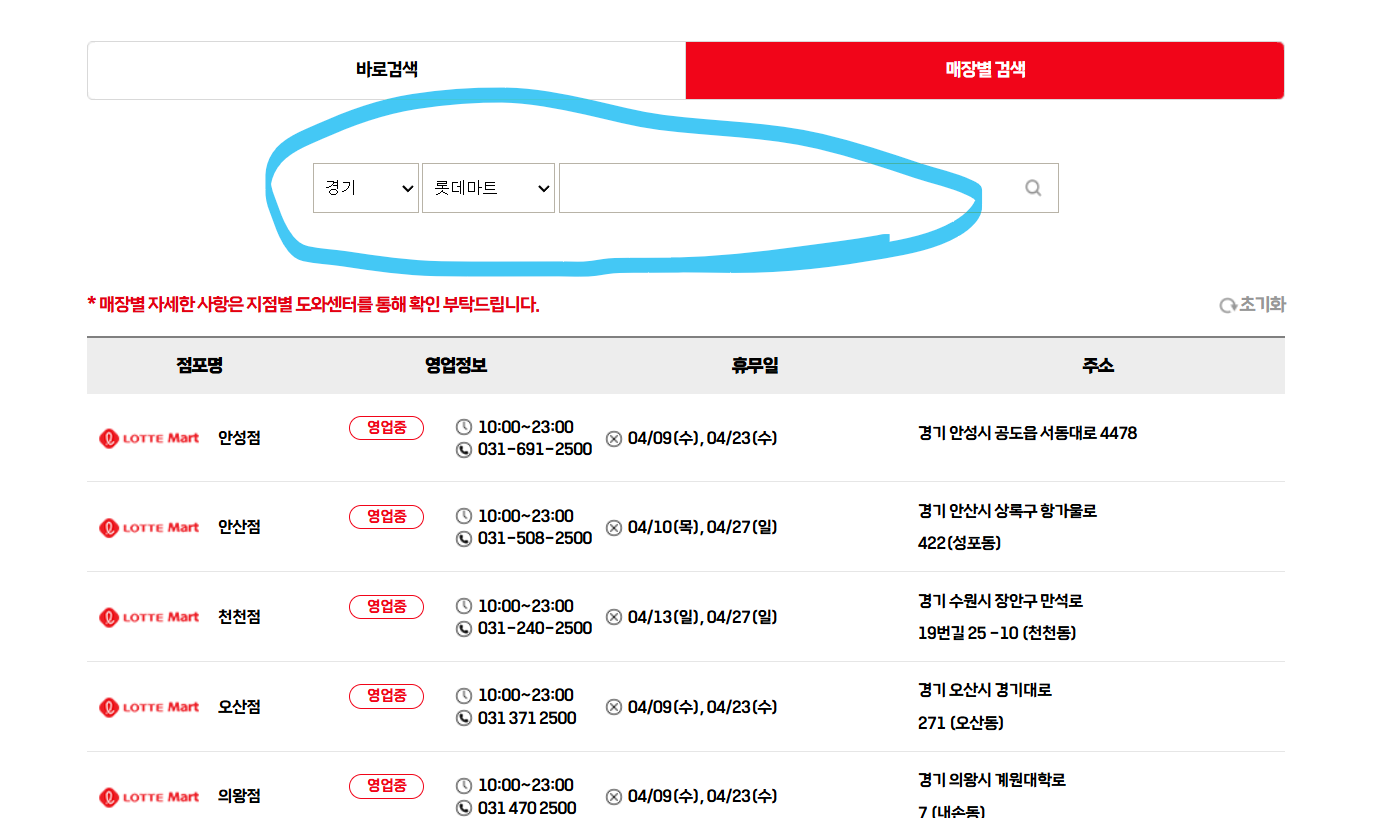Click the closed-day icon in 안산점 row

pos(614,528)
